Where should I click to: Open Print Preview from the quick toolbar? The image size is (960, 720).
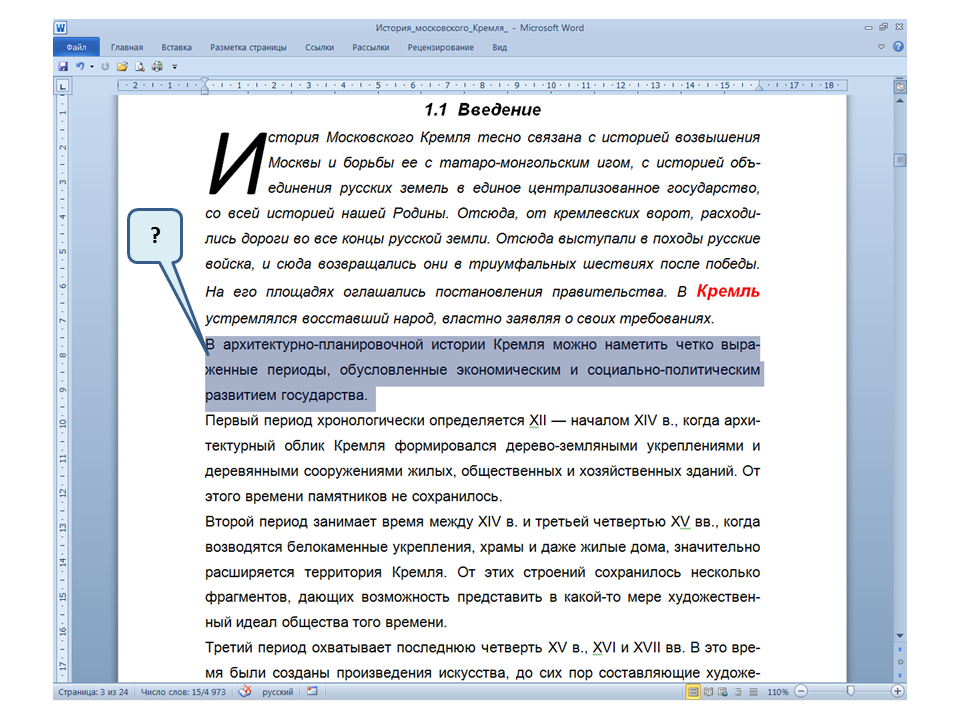140,66
